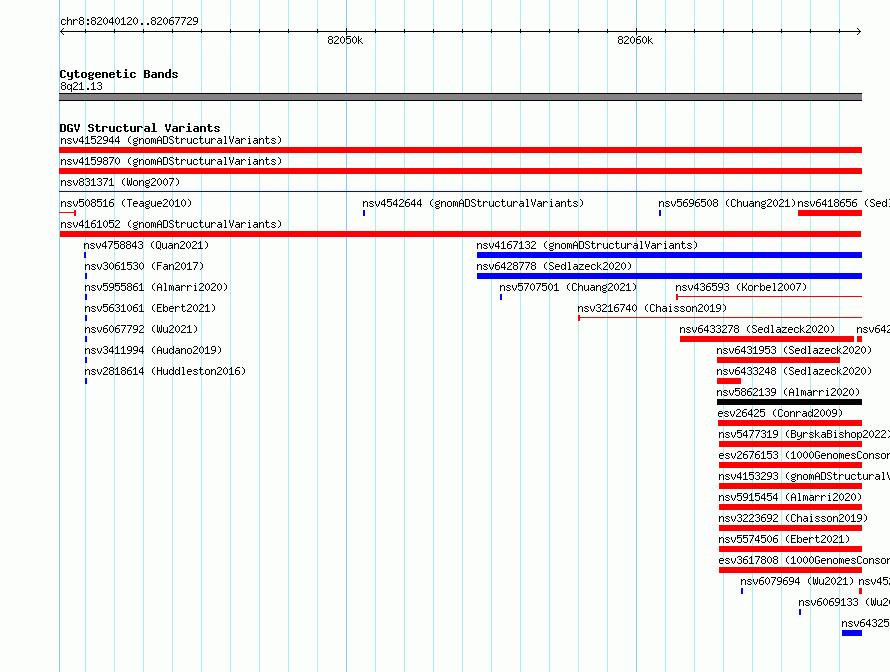The width and height of the screenshot is (890, 672).
Task: Select nsv5631061 (Ebert2021) label
Action: click(x=150, y=308)
